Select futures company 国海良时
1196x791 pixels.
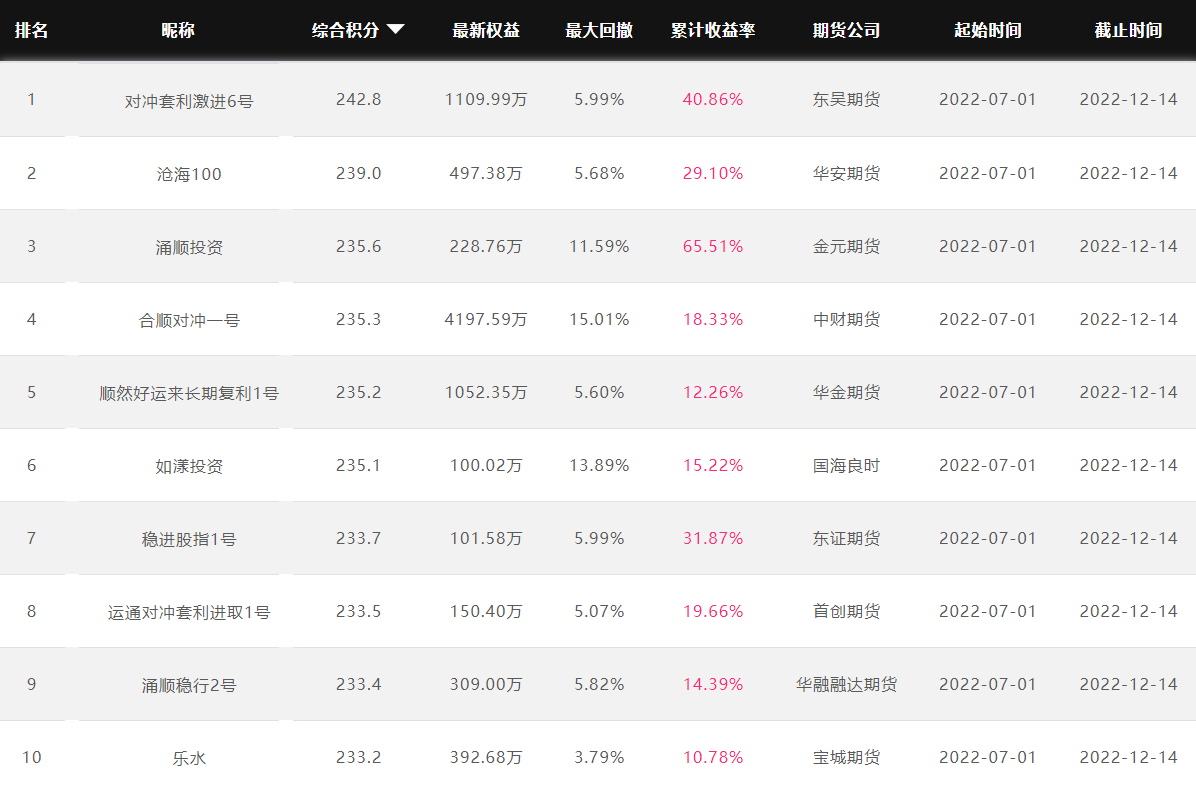tap(846, 465)
